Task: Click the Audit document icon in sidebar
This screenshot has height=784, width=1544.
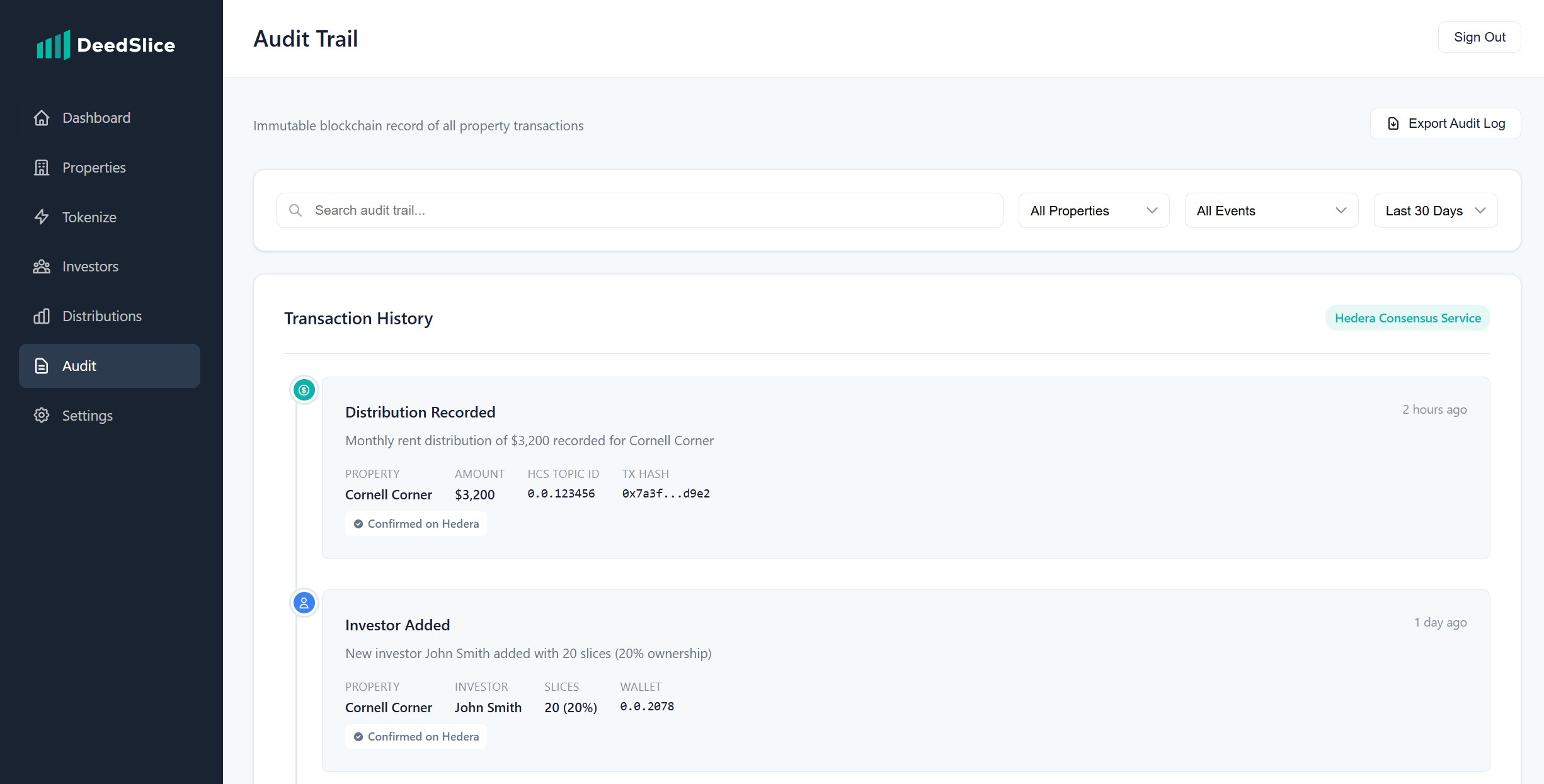Action: pyautogui.click(x=41, y=366)
